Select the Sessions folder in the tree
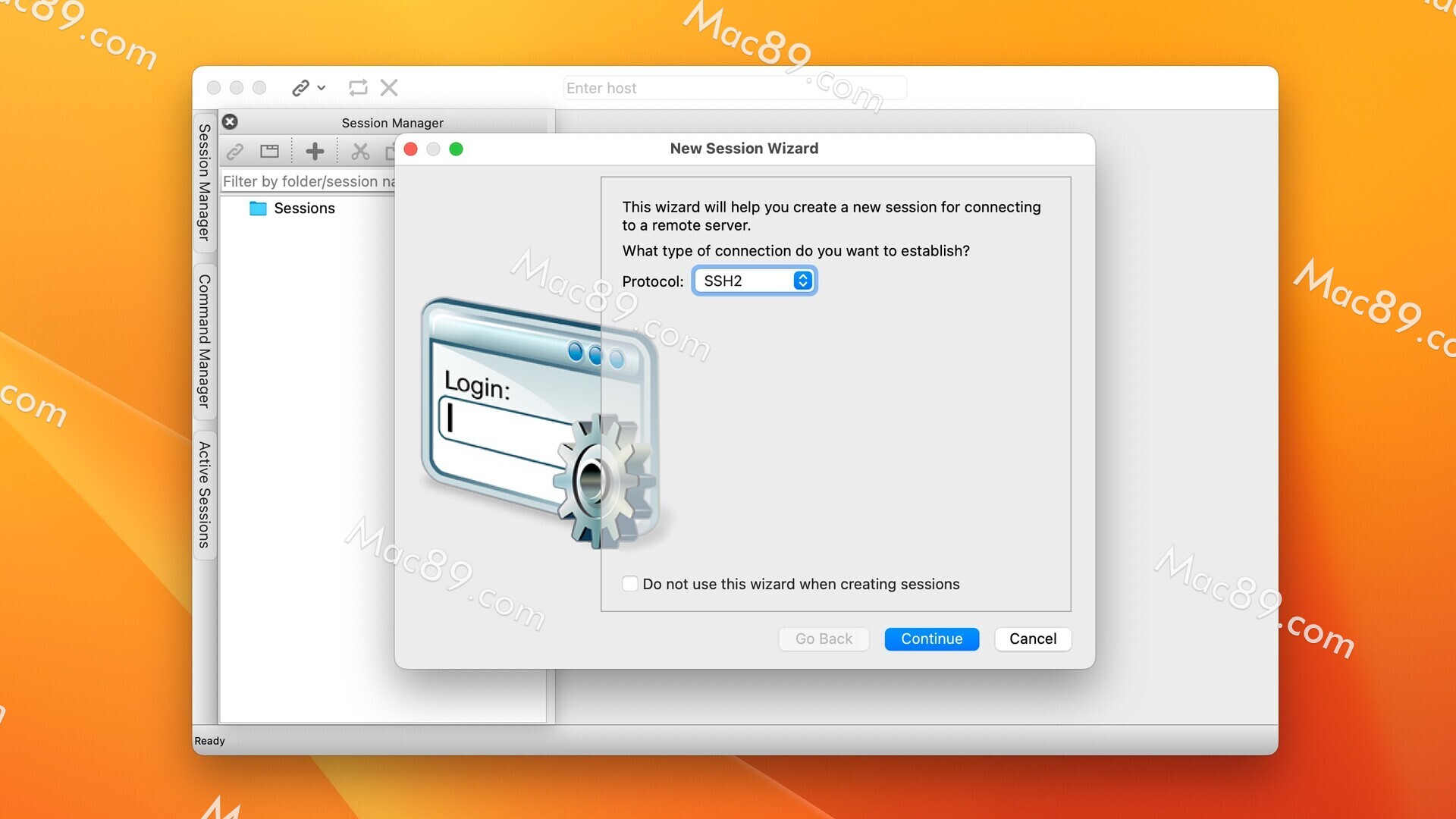 (292, 208)
